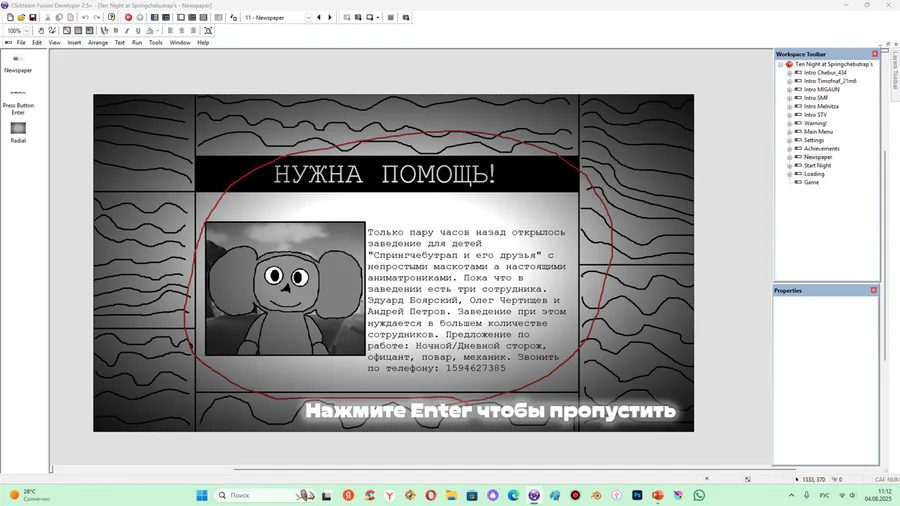This screenshot has height=506, width=900.
Task: Select the Press Button Enter object
Action: pos(18,103)
